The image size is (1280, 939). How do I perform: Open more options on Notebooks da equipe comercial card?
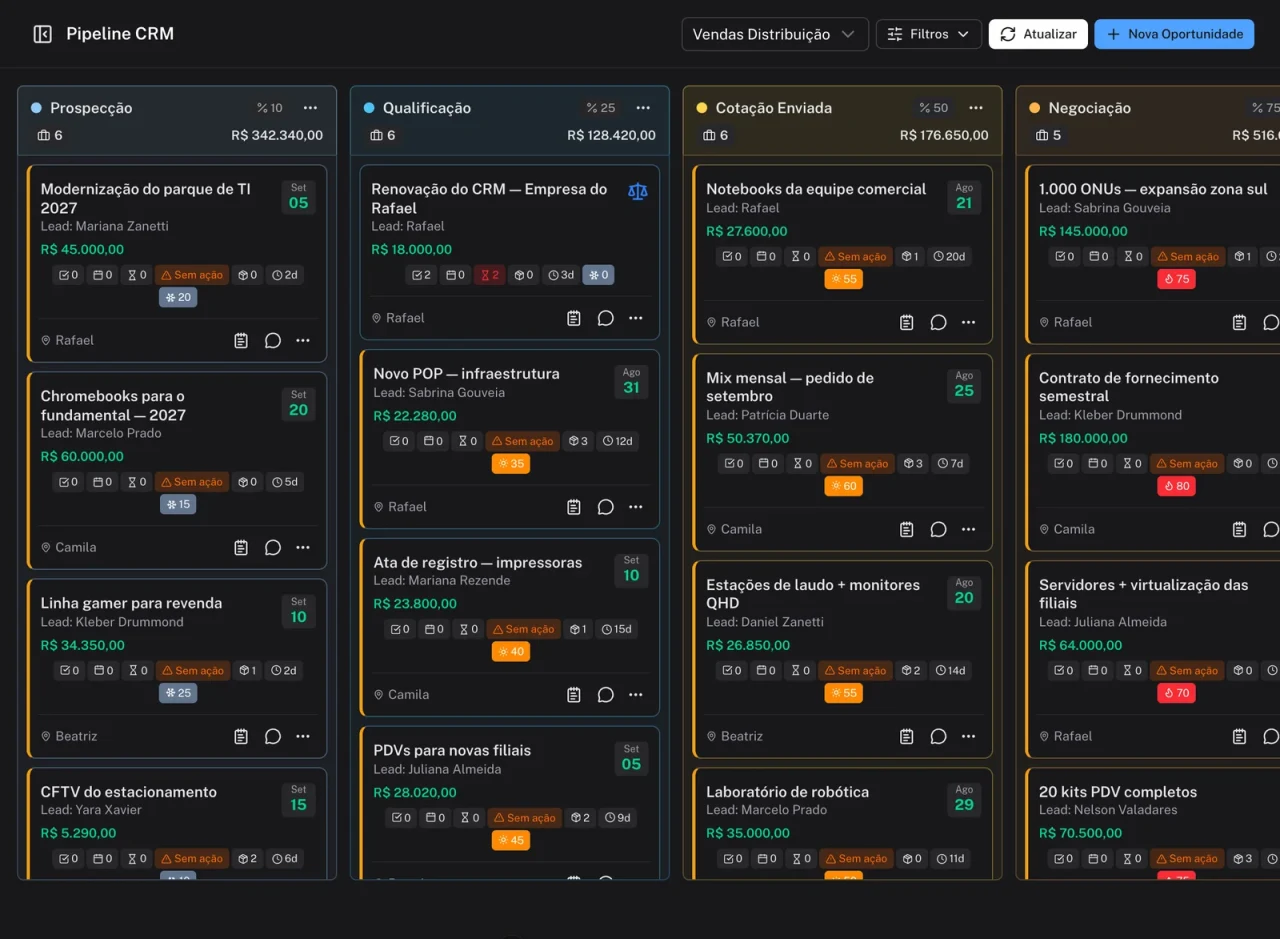coord(969,322)
